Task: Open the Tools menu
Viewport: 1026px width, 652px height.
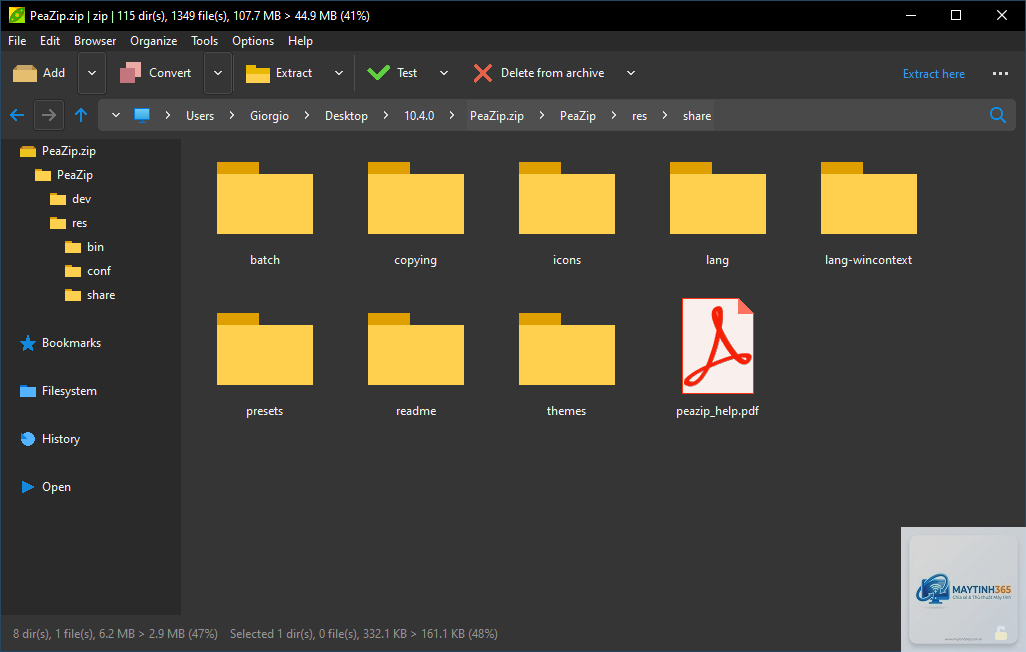Action: click(204, 41)
